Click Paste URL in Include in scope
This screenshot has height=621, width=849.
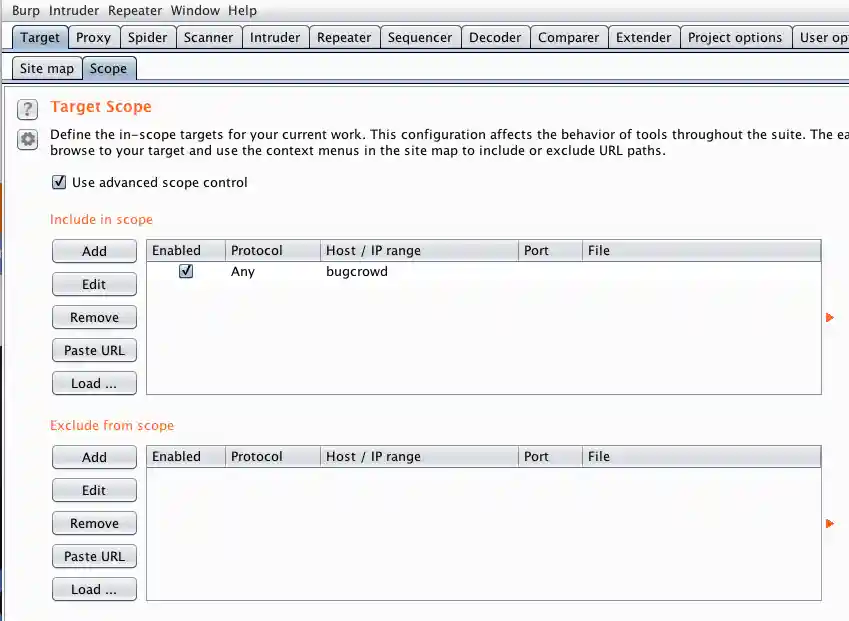[x=94, y=350]
